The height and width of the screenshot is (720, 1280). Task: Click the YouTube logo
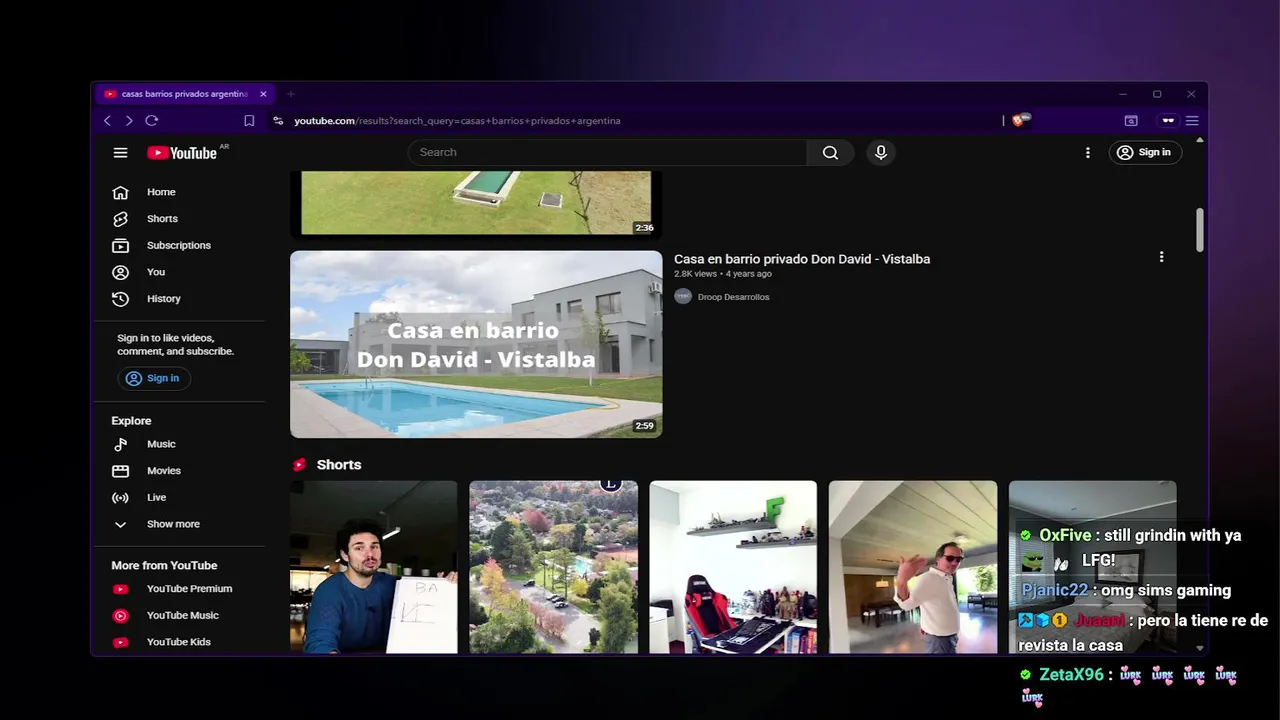click(x=183, y=153)
